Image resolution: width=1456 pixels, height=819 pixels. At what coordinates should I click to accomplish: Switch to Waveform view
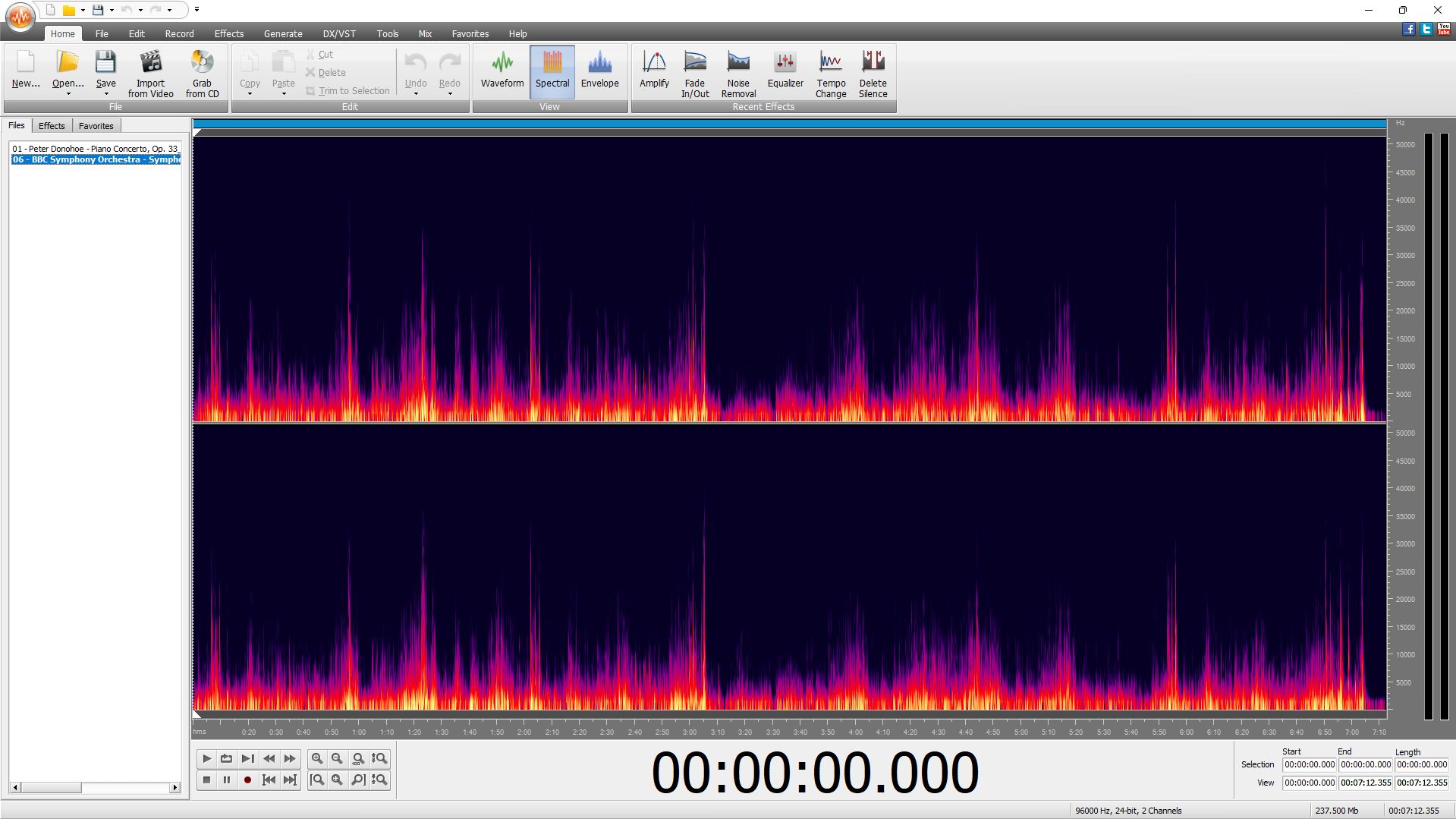pyautogui.click(x=502, y=71)
